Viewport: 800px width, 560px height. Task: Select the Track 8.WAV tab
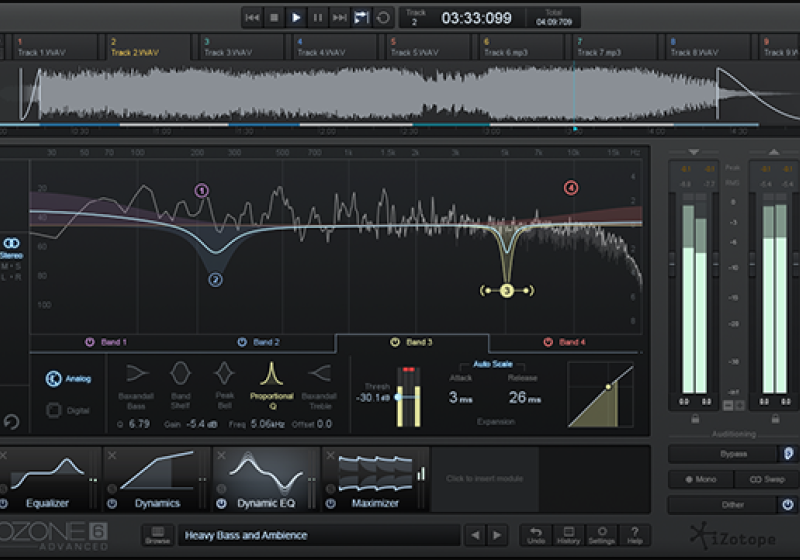point(708,47)
